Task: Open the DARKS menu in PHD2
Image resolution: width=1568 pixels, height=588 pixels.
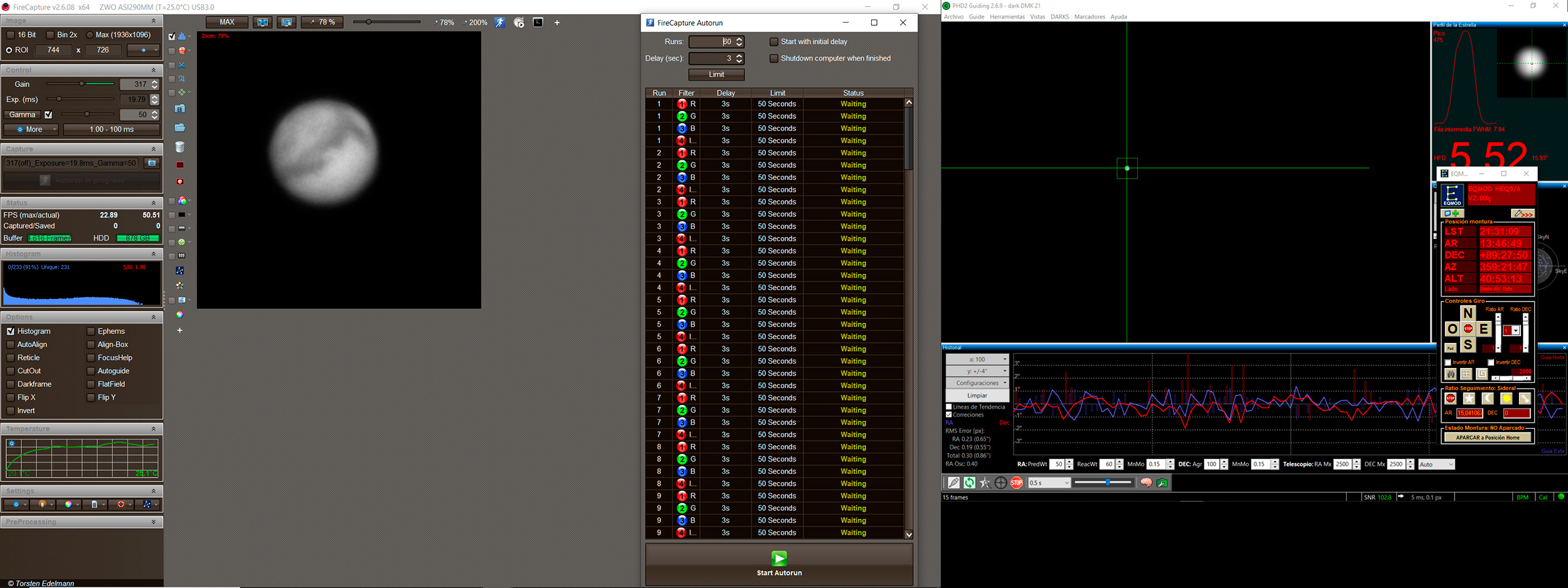Action: [1059, 17]
